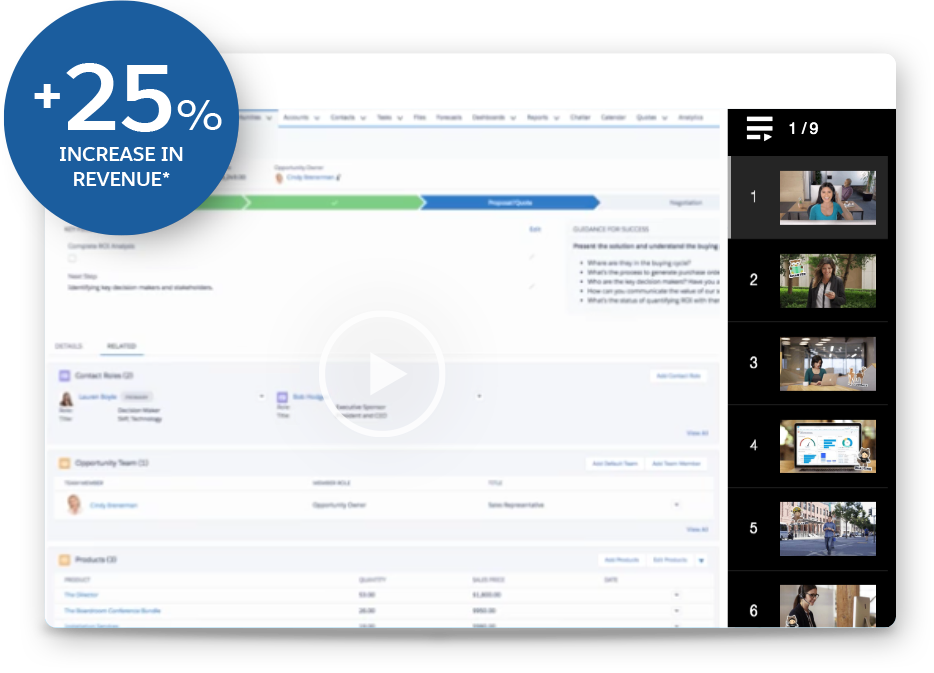The height and width of the screenshot is (673, 934).
Task: Open the playlist menu icon
Action: point(759,129)
